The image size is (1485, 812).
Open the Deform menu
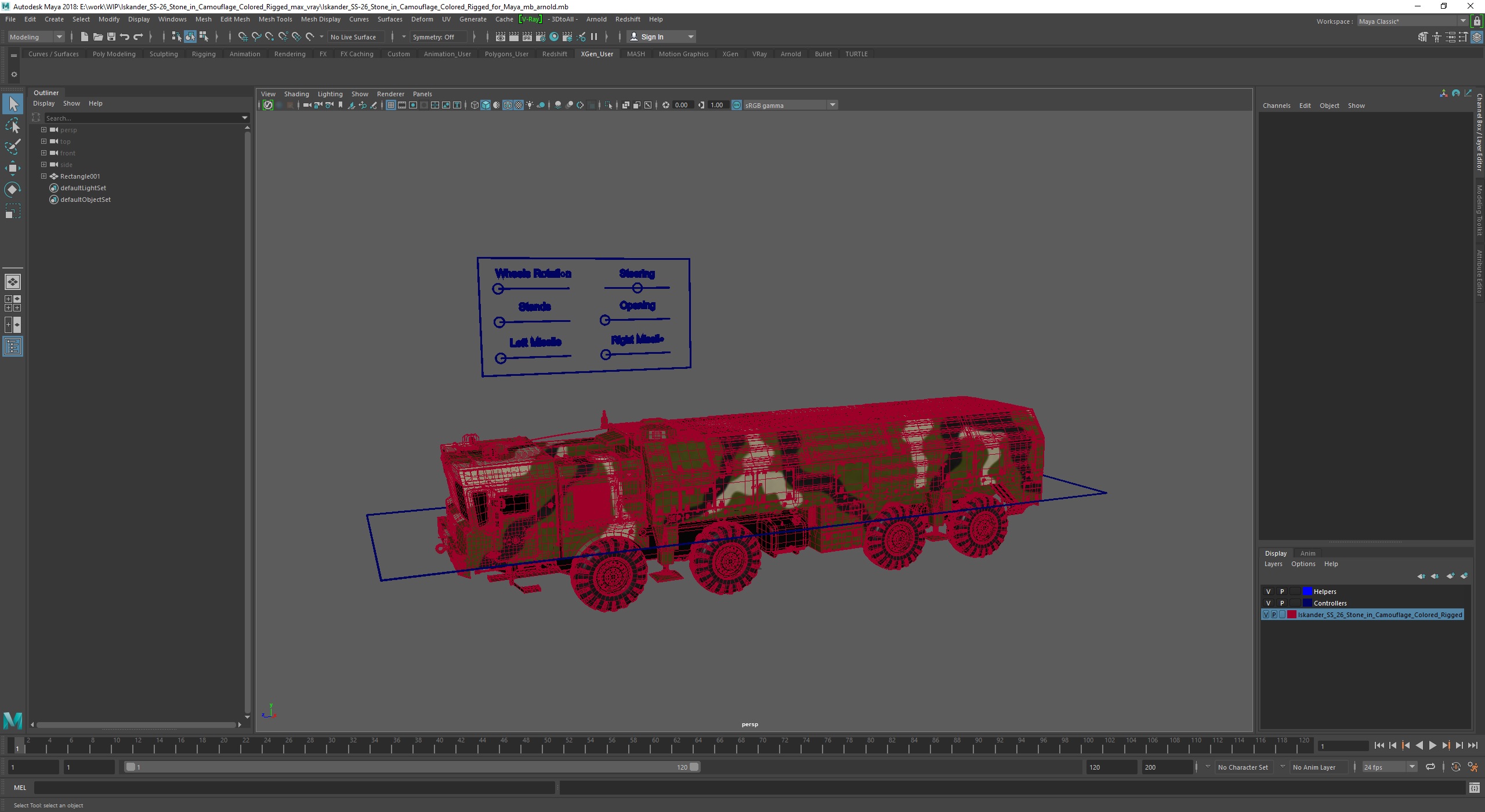(x=422, y=19)
